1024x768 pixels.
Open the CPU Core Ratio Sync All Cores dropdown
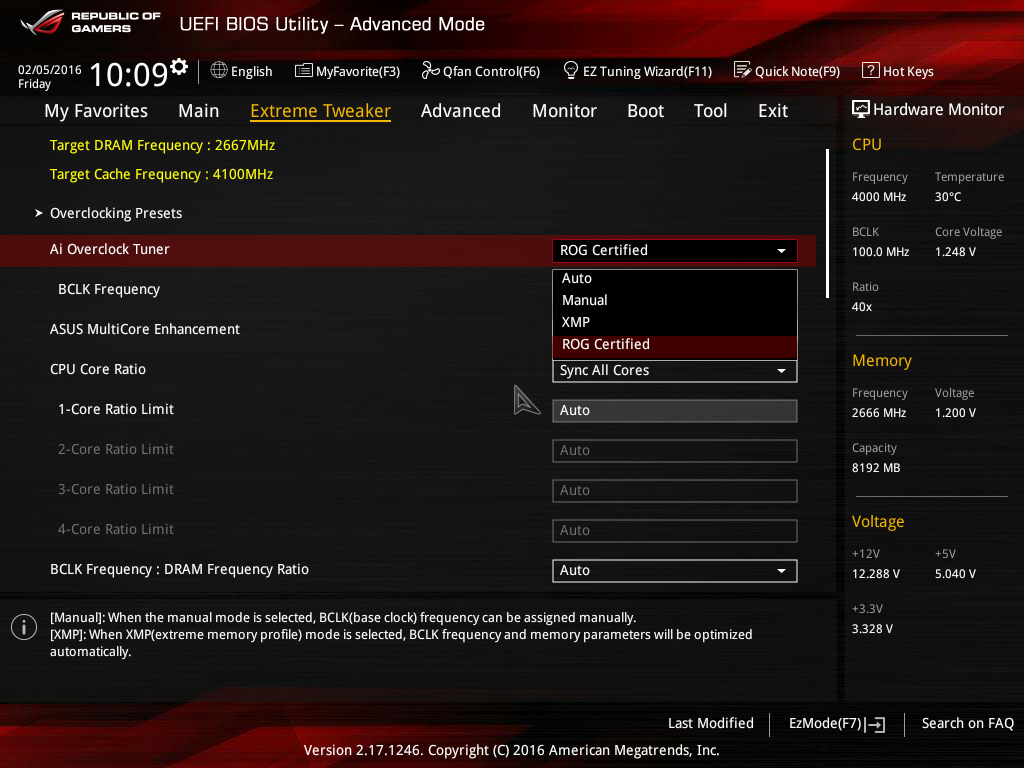[675, 371]
